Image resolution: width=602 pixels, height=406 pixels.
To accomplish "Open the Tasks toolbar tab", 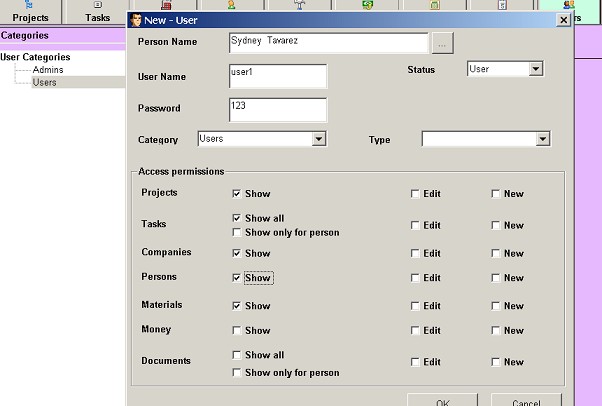I will click(97, 12).
